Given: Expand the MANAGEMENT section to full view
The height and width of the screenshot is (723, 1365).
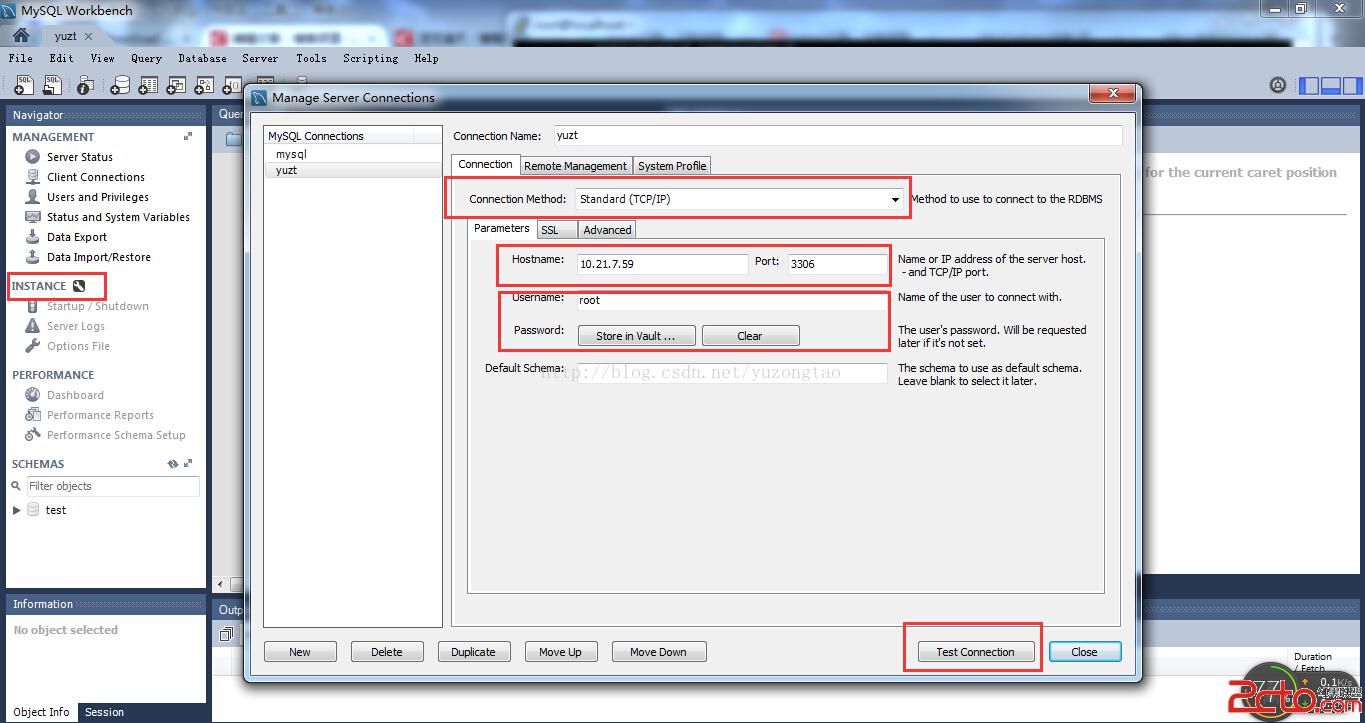Looking at the screenshot, I should click(188, 136).
